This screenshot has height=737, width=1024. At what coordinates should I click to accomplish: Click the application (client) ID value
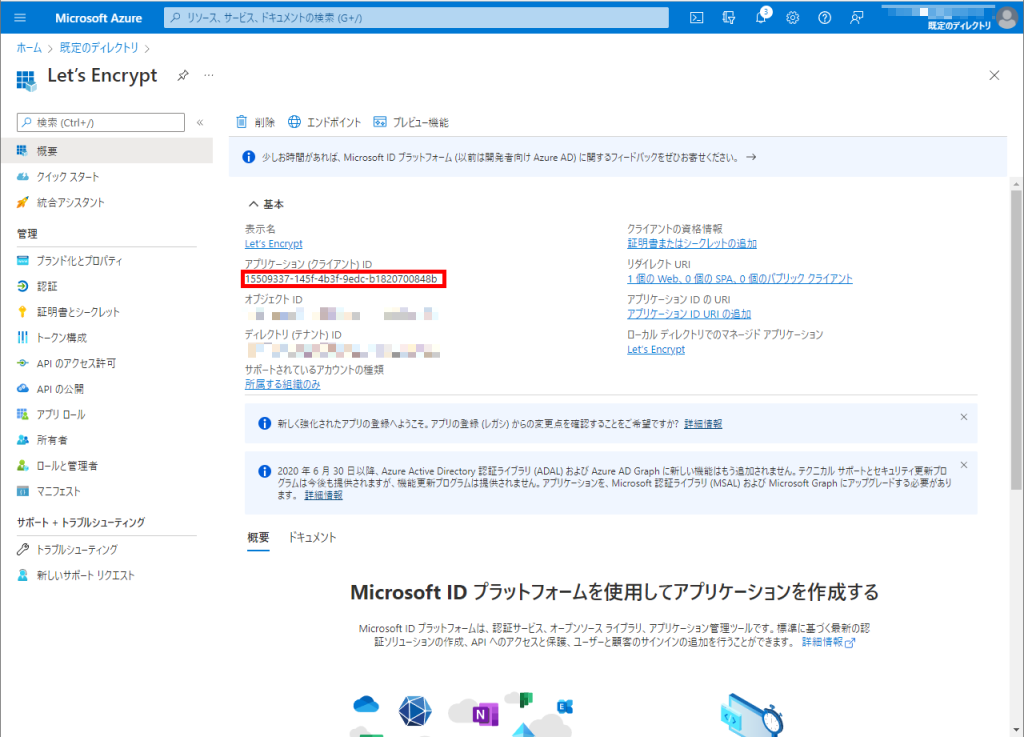(342, 279)
